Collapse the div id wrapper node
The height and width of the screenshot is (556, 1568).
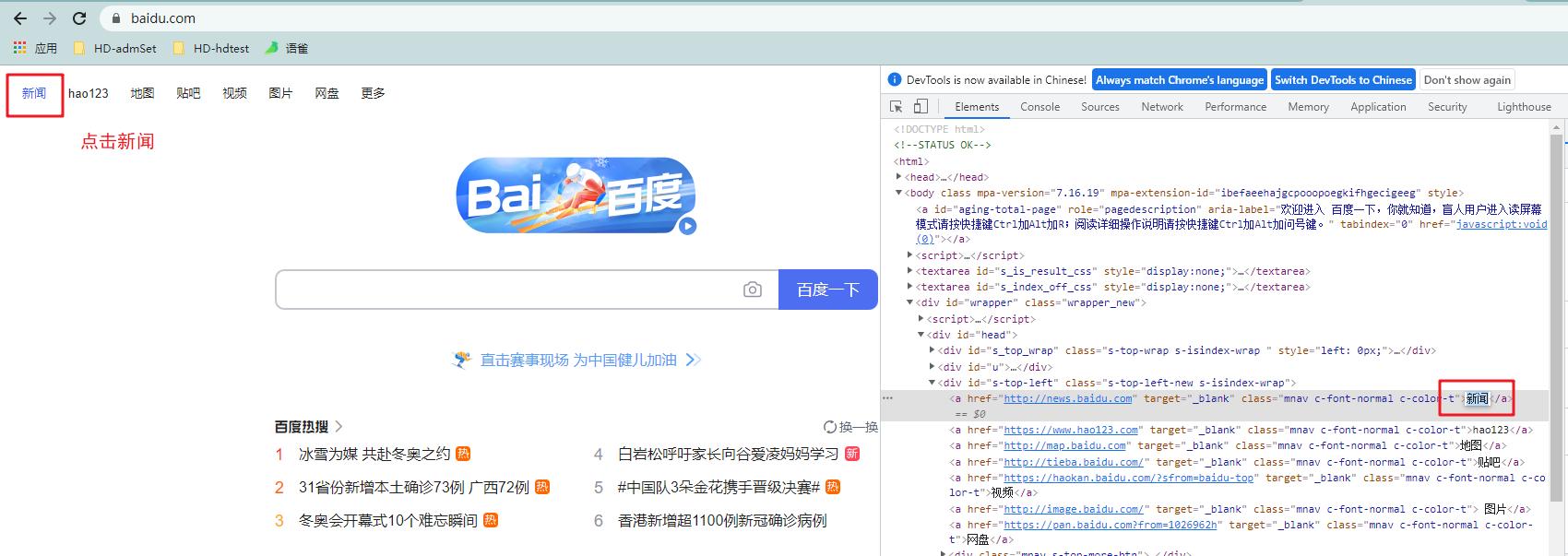click(909, 302)
